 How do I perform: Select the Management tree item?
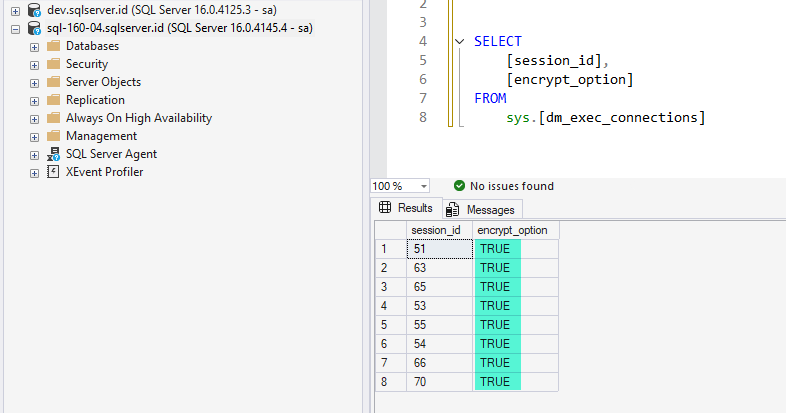point(102,136)
